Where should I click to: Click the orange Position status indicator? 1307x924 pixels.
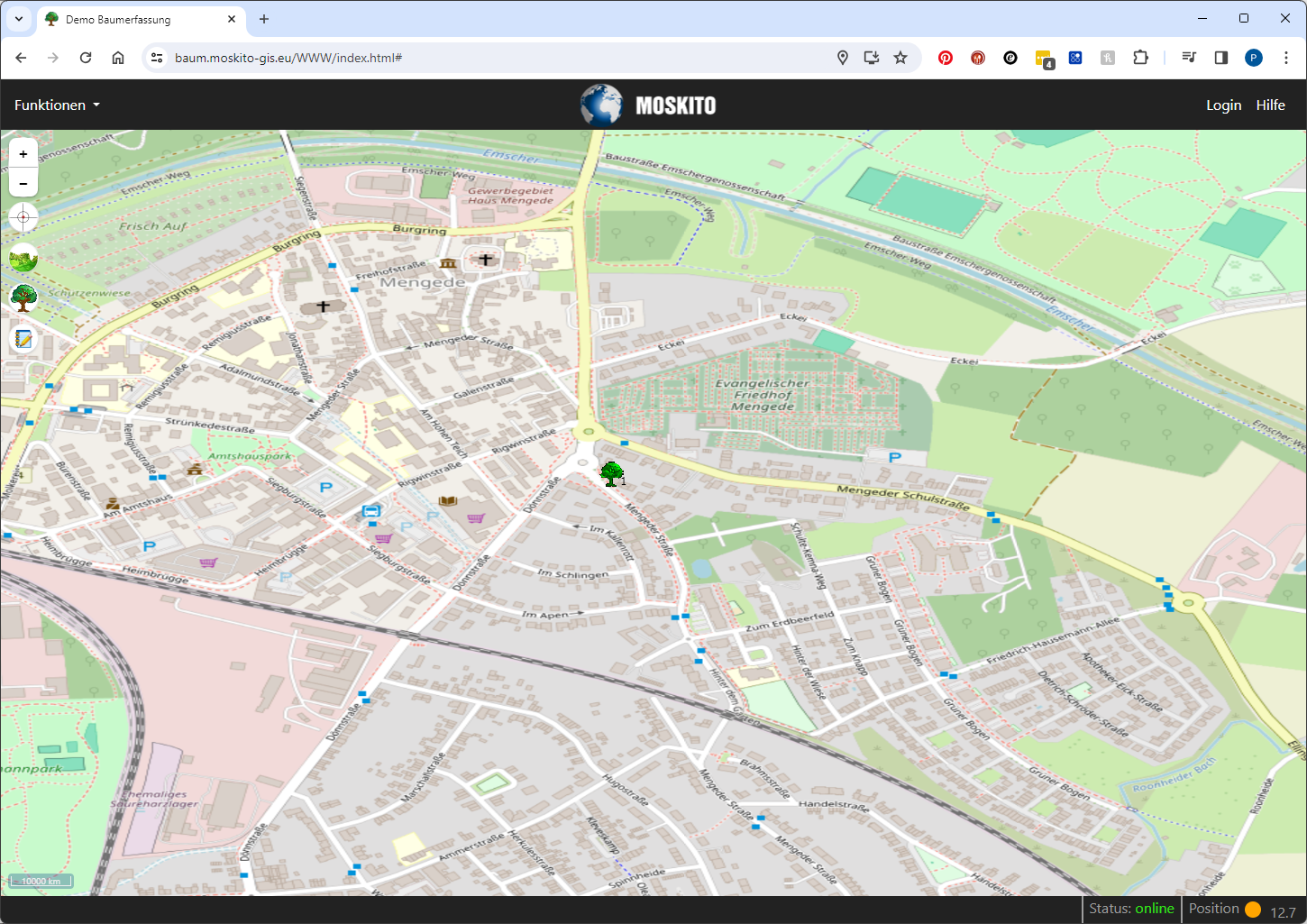pos(1252,910)
